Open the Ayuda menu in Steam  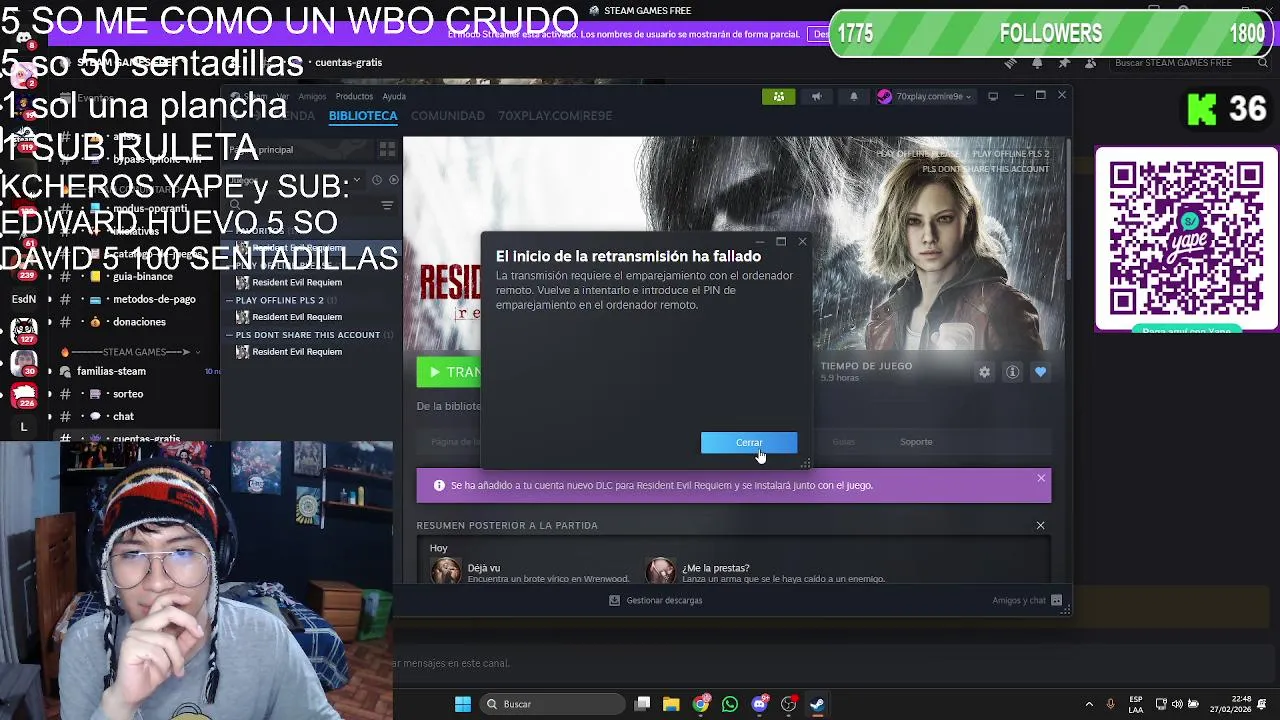tap(394, 96)
